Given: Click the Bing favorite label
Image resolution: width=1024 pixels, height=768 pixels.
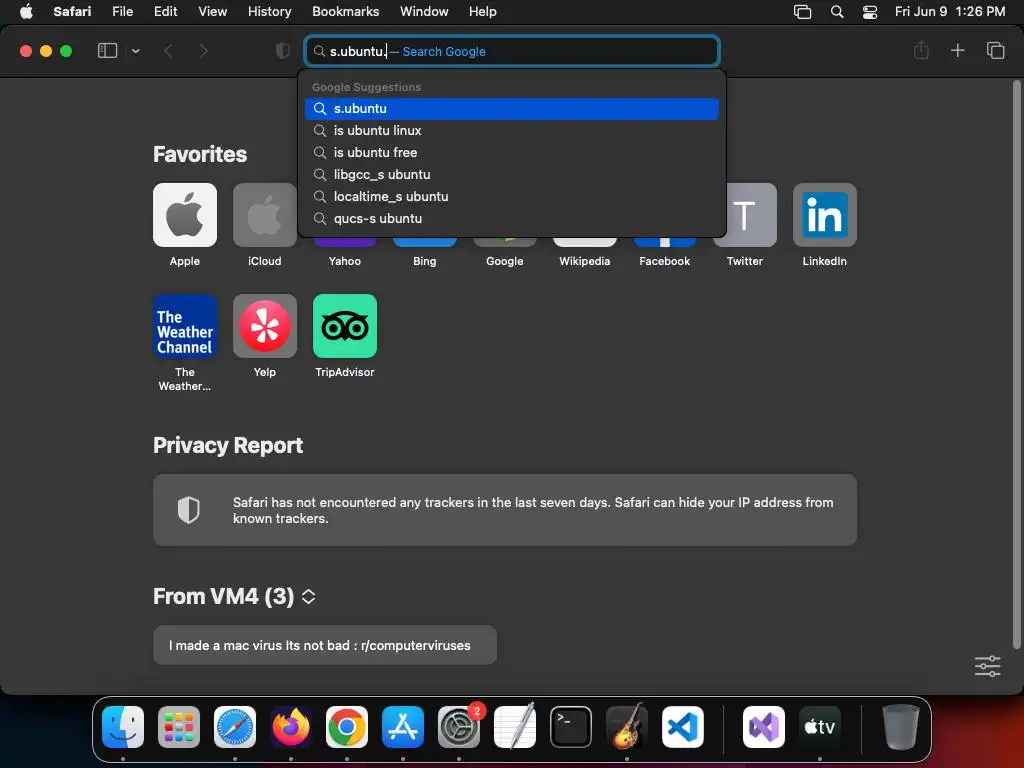Looking at the screenshot, I should pos(424,261).
